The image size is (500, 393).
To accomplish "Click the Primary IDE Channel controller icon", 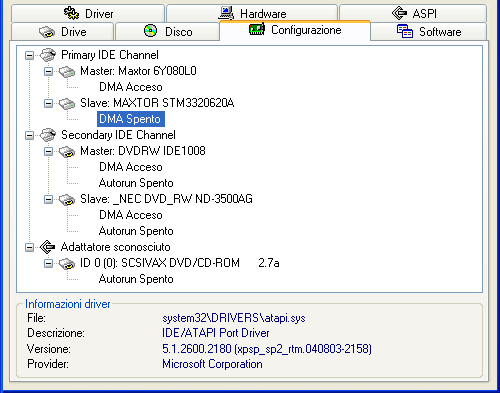I will [48, 55].
